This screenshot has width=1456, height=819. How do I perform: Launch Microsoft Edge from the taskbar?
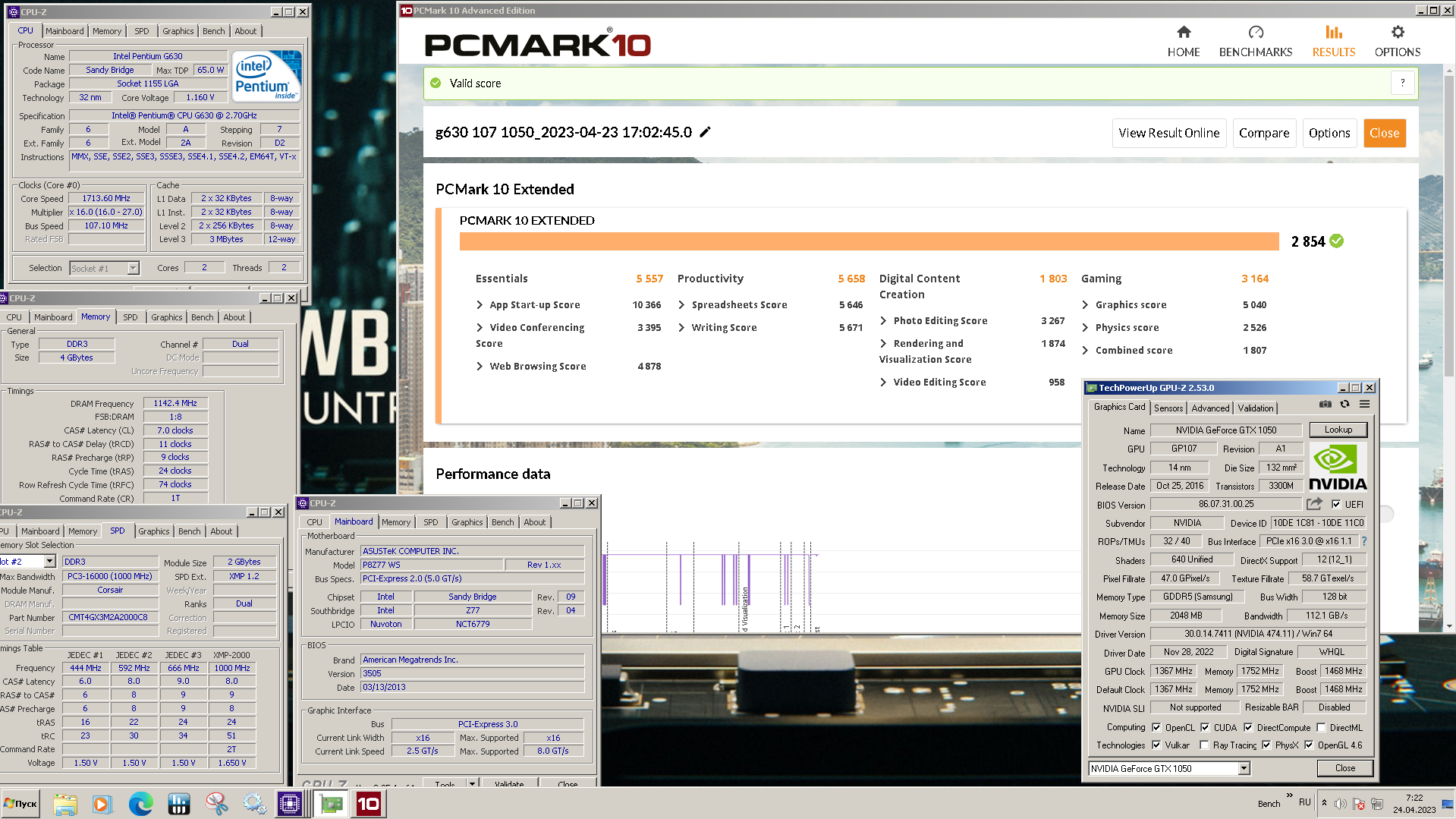click(x=140, y=804)
